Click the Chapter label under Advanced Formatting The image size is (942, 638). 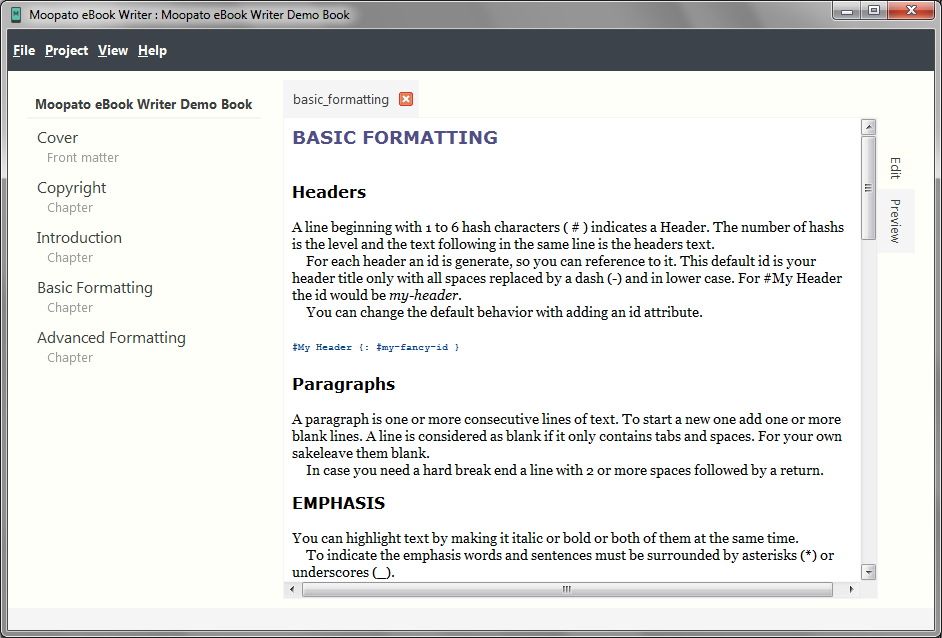(x=70, y=357)
